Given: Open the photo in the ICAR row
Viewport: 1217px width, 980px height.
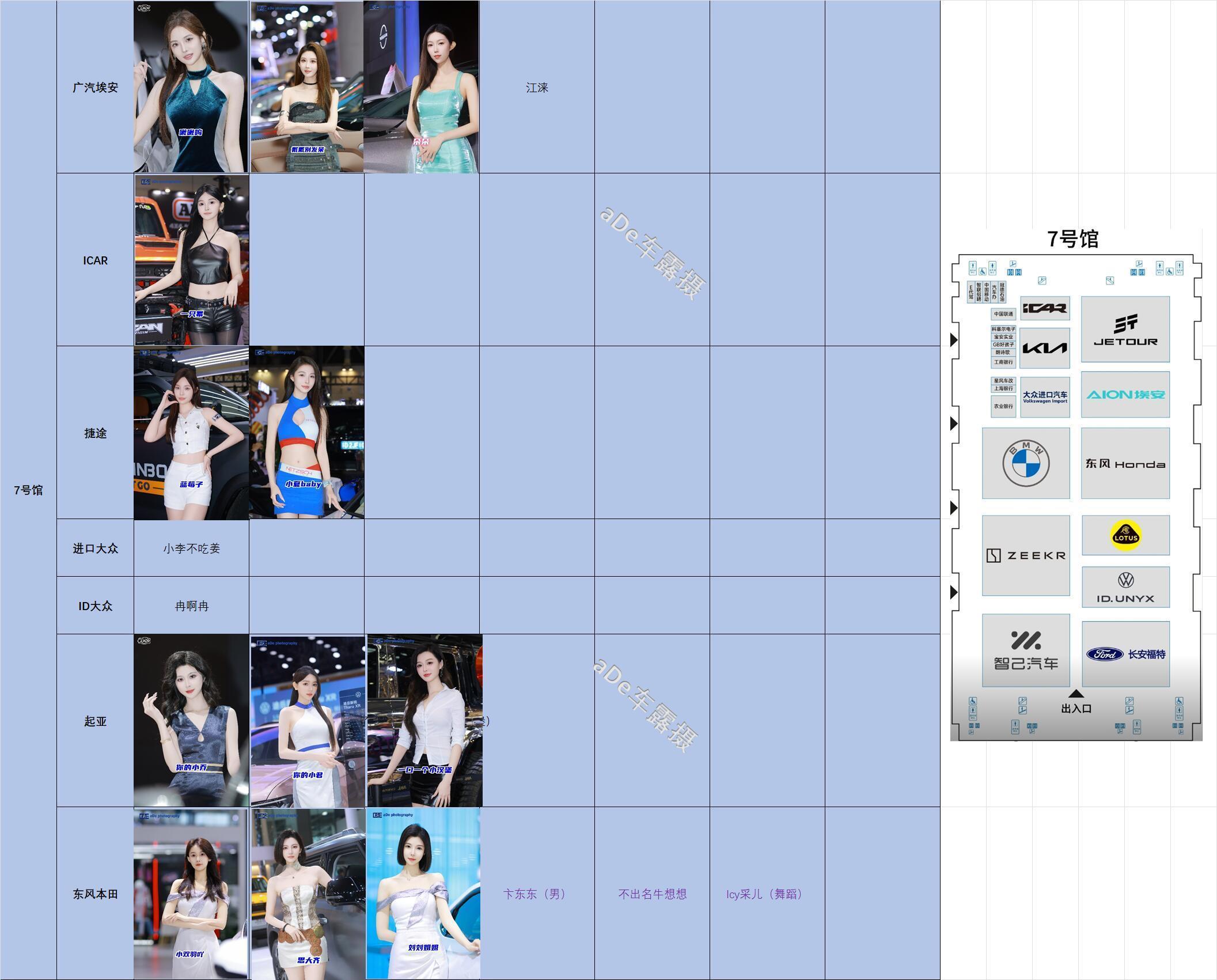Looking at the screenshot, I should 192,260.
